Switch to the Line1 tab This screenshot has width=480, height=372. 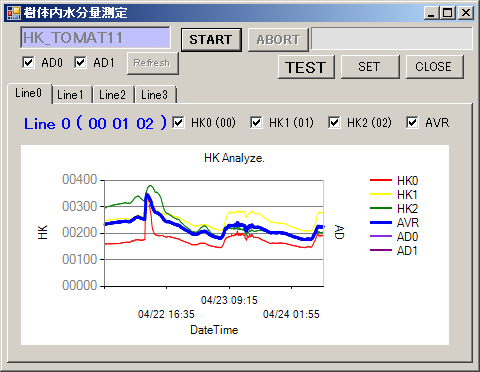72,95
